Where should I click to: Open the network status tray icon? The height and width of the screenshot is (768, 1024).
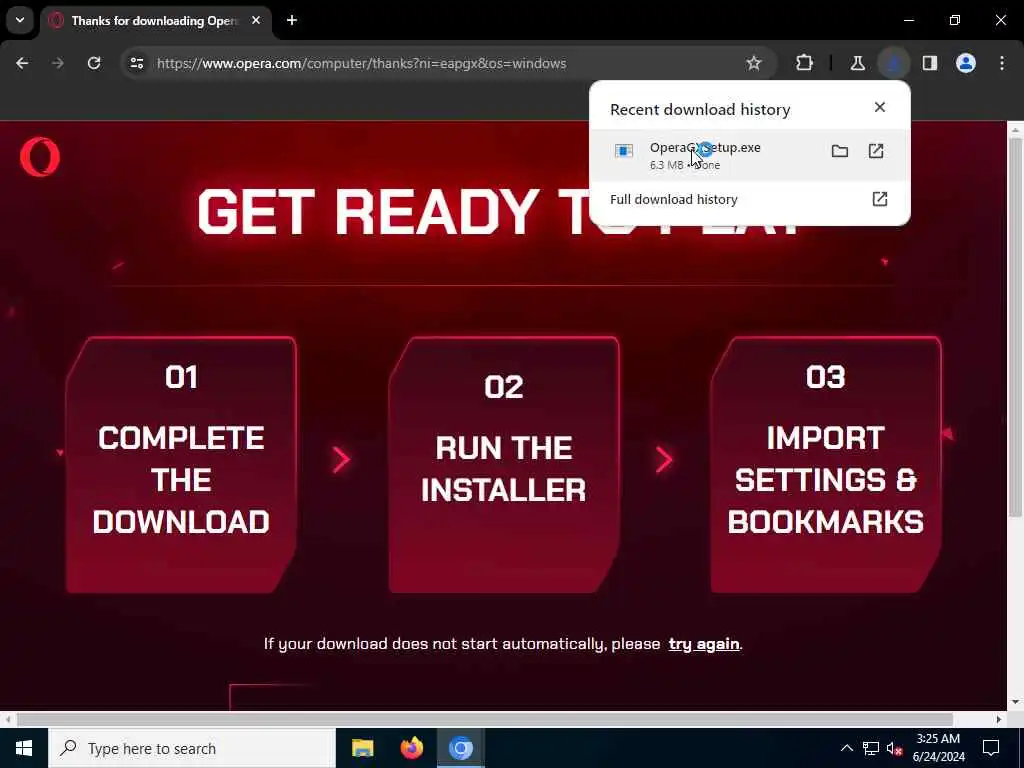tap(871, 748)
